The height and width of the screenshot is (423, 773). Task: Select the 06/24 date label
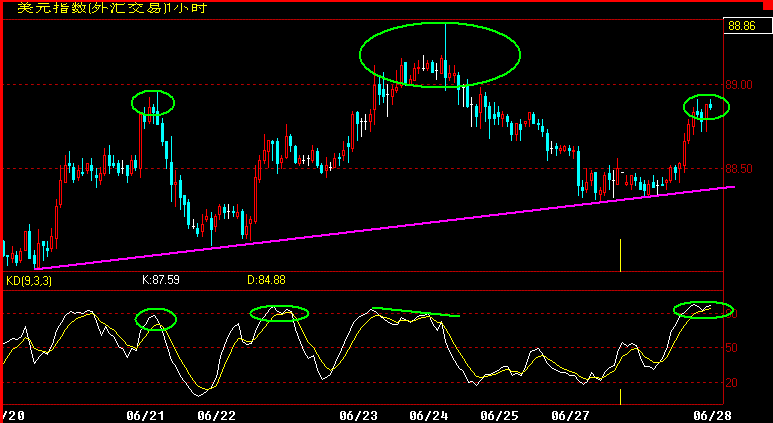(428, 416)
